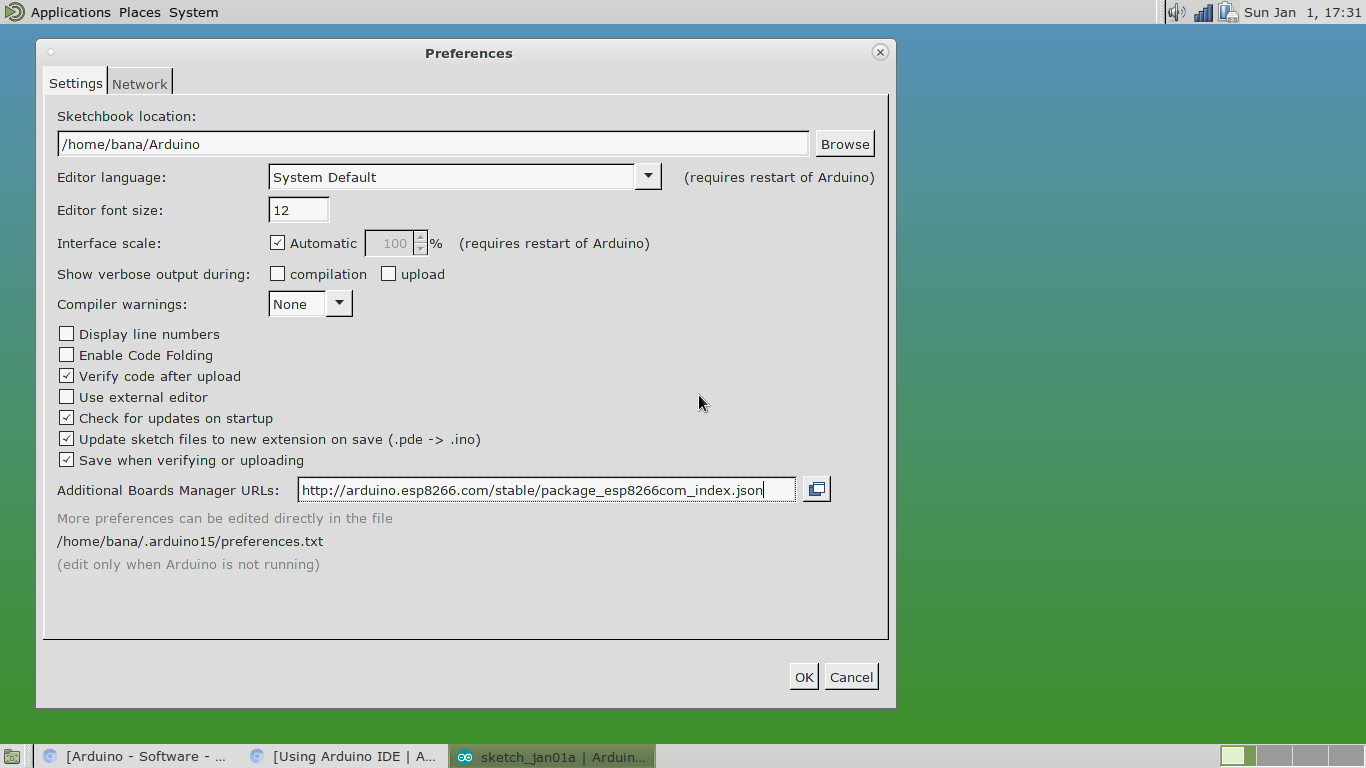The image size is (1366, 768).
Task: Open the System menu
Action: (192, 12)
